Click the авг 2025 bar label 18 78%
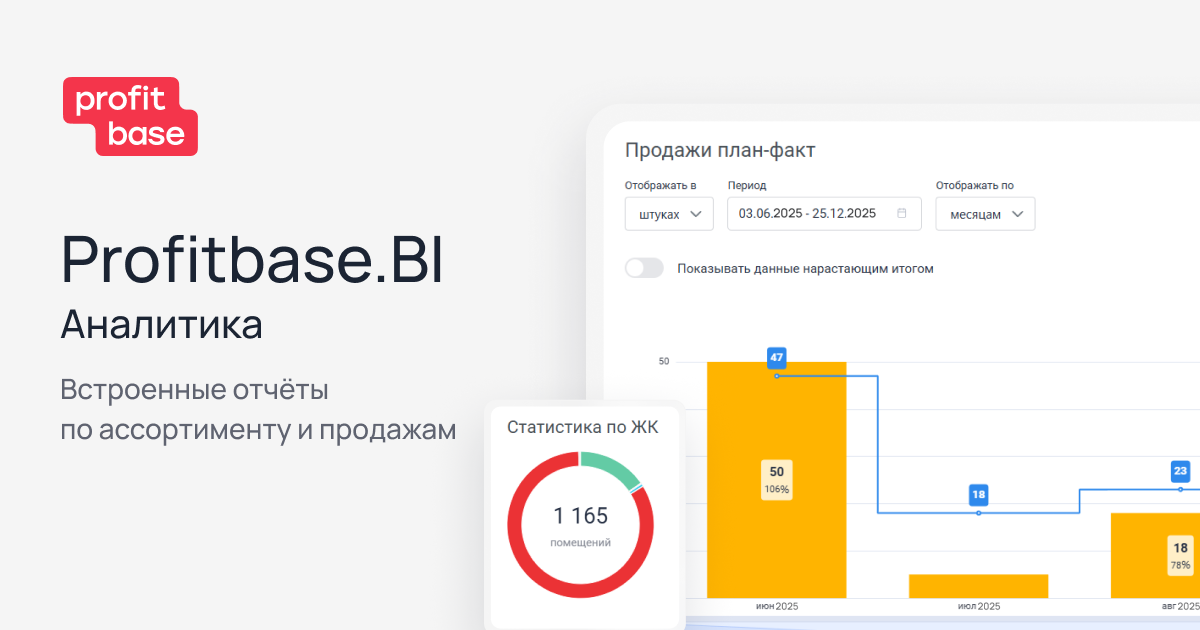The image size is (1200, 630). click(1181, 556)
